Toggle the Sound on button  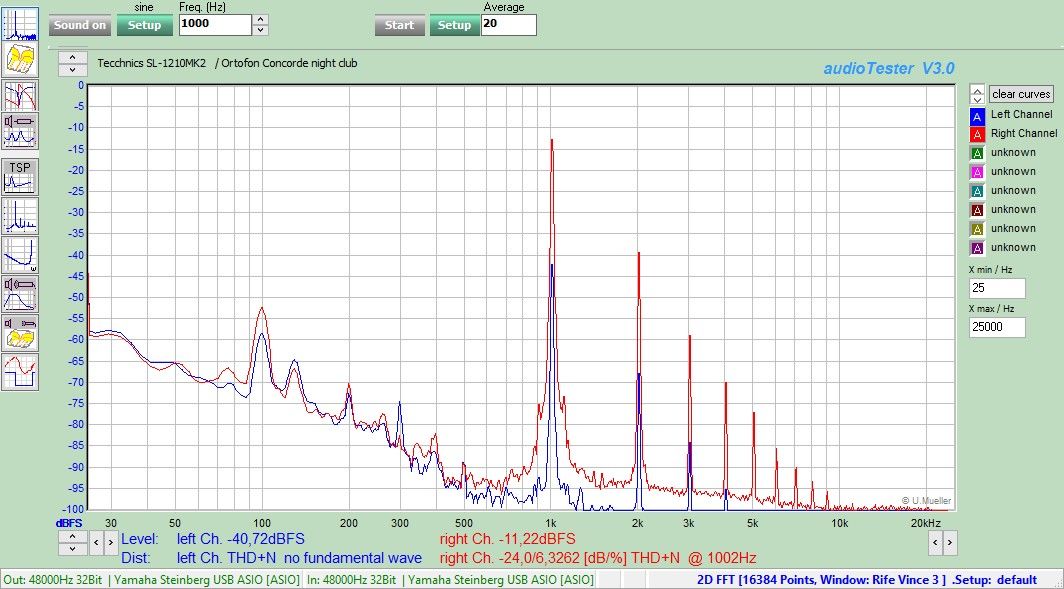pos(79,25)
